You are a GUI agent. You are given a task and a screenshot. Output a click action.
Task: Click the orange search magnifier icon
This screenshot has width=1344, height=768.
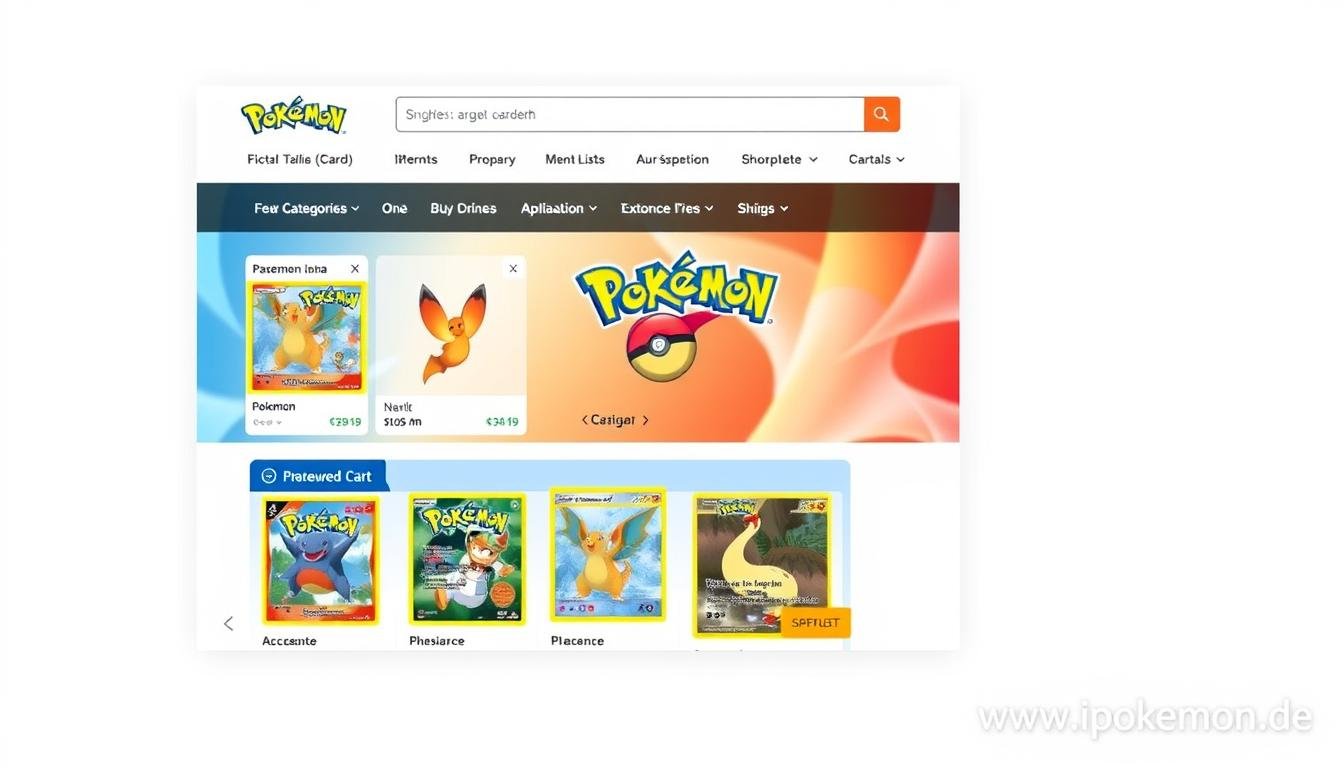tap(881, 114)
